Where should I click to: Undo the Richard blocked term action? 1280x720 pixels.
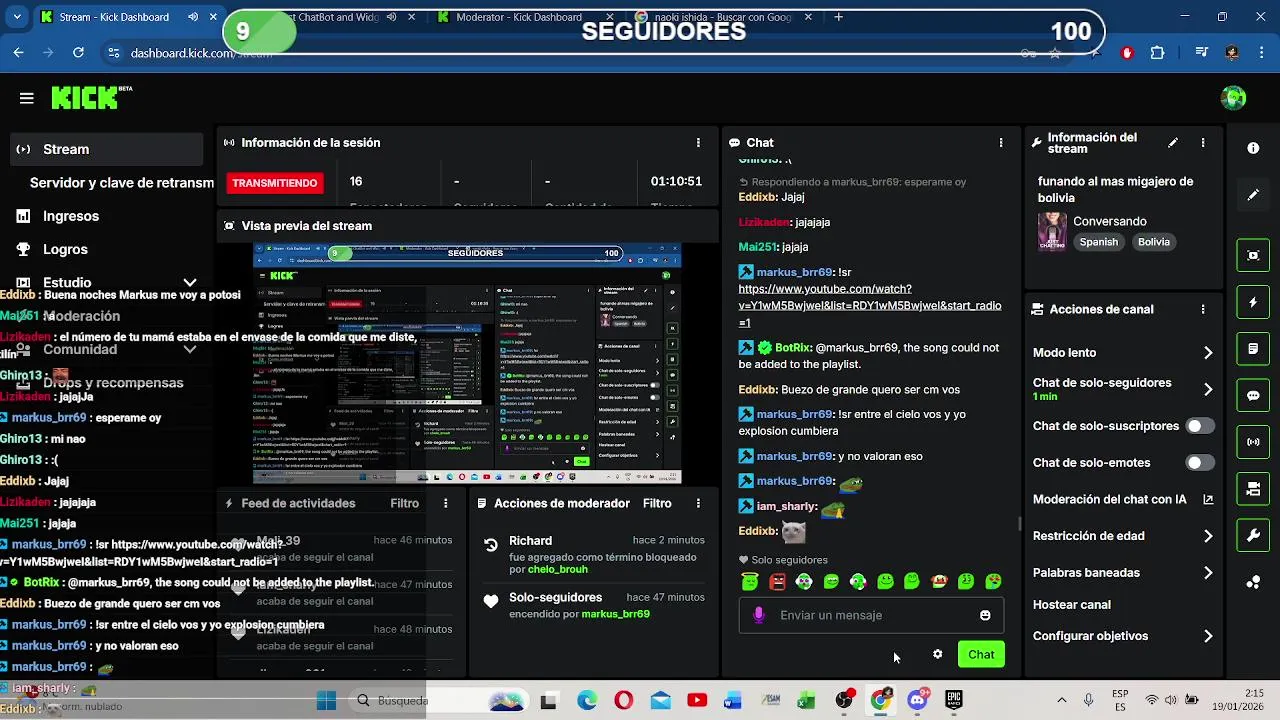click(x=491, y=545)
